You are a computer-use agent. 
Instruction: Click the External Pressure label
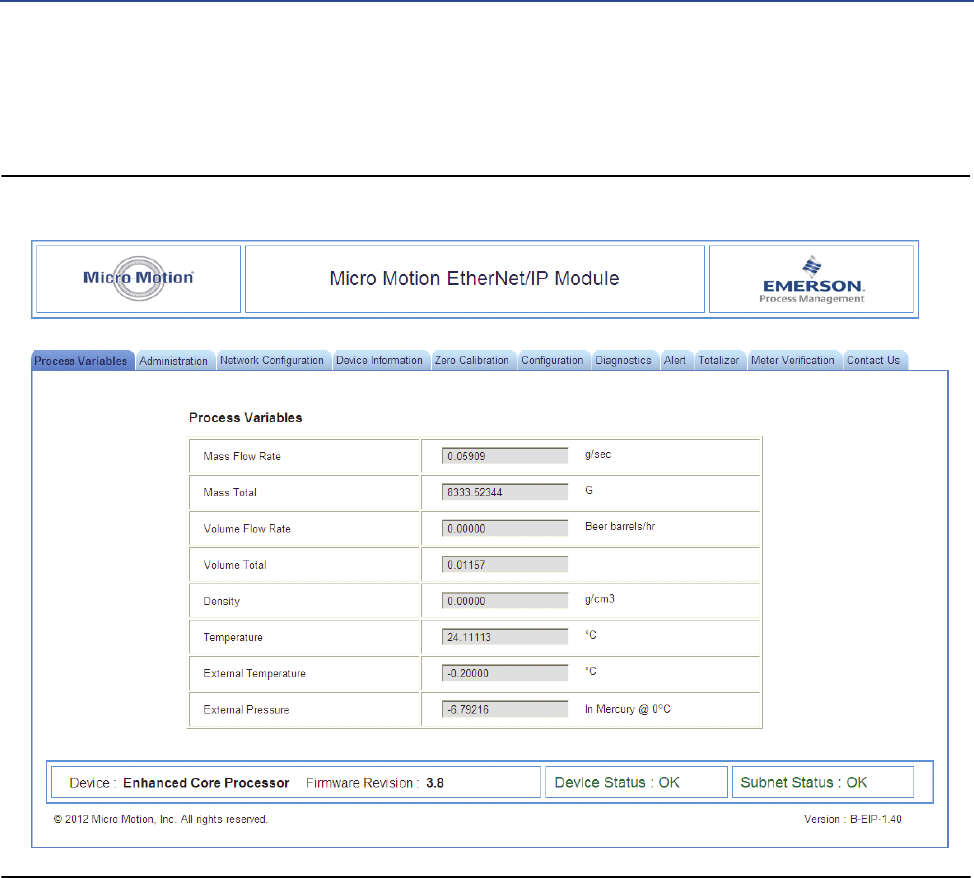coord(246,710)
